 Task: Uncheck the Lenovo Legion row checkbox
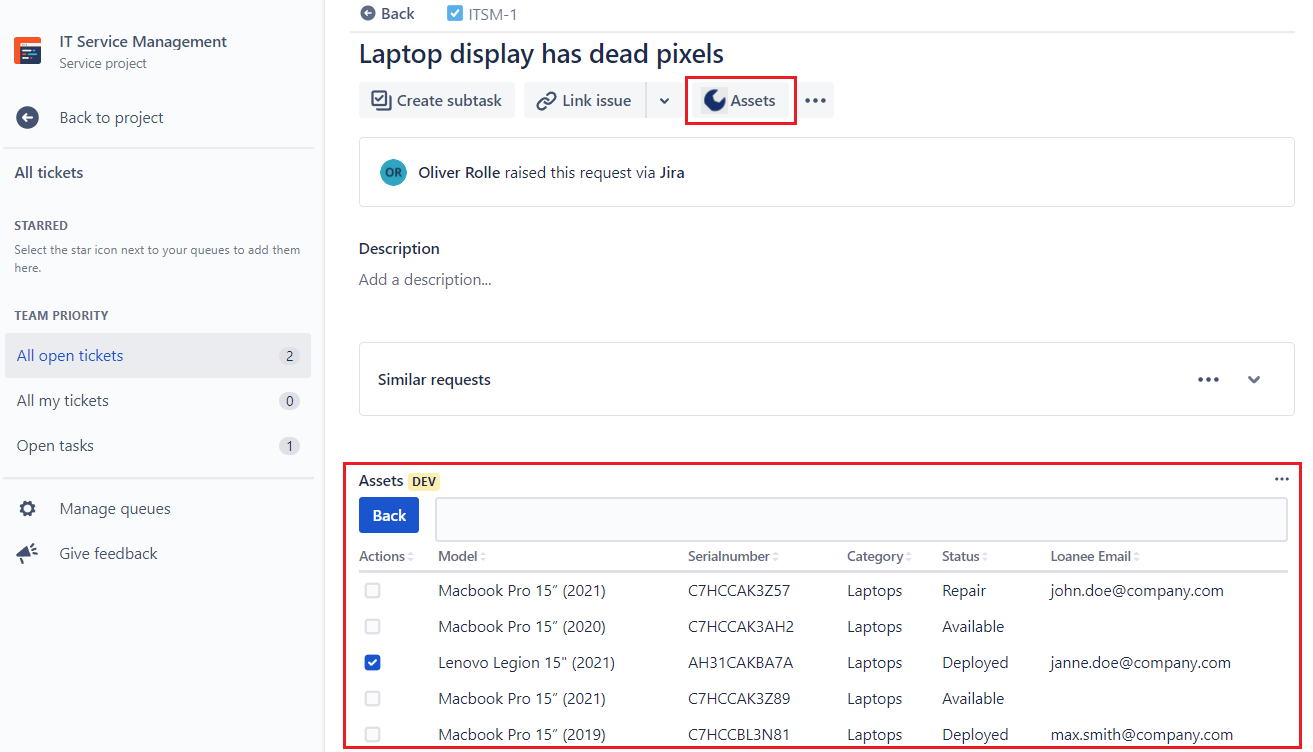pyautogui.click(x=372, y=663)
